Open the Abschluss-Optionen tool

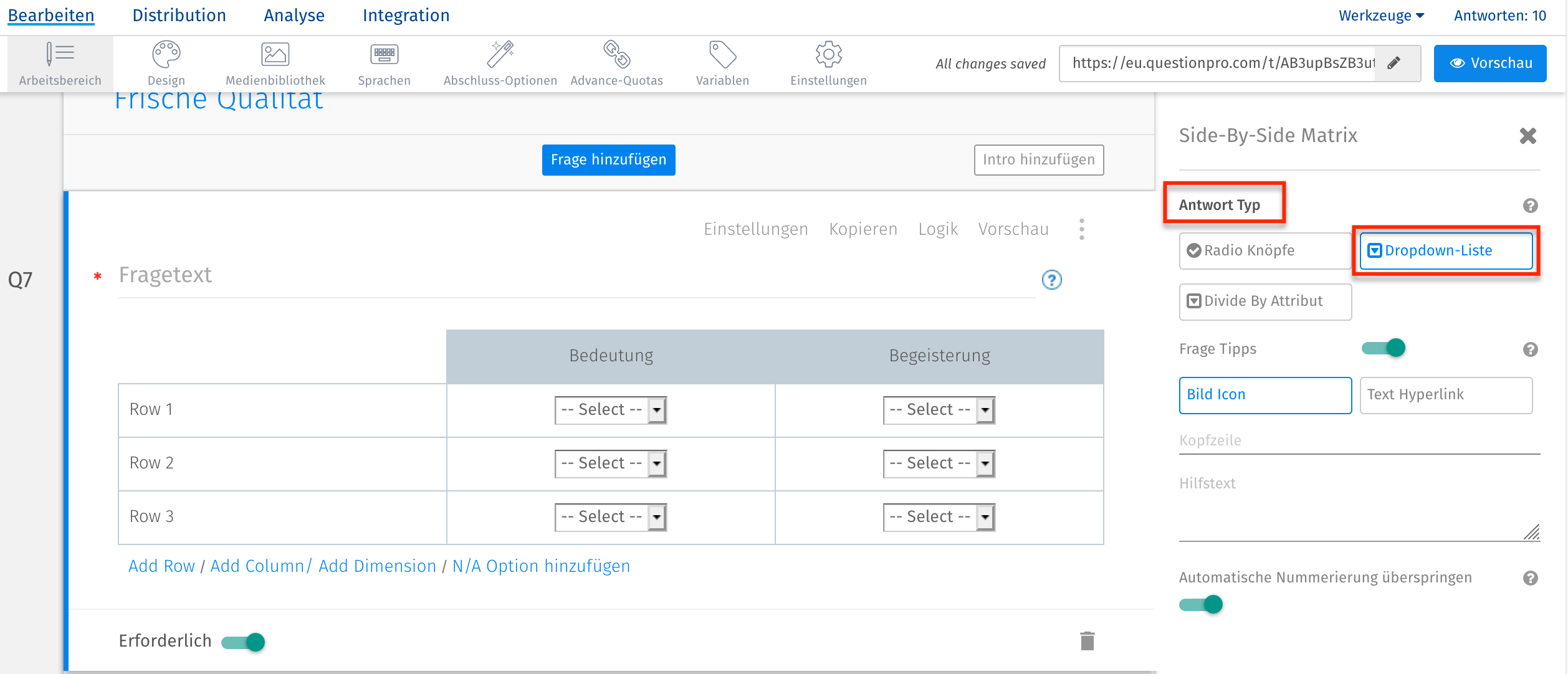point(500,62)
